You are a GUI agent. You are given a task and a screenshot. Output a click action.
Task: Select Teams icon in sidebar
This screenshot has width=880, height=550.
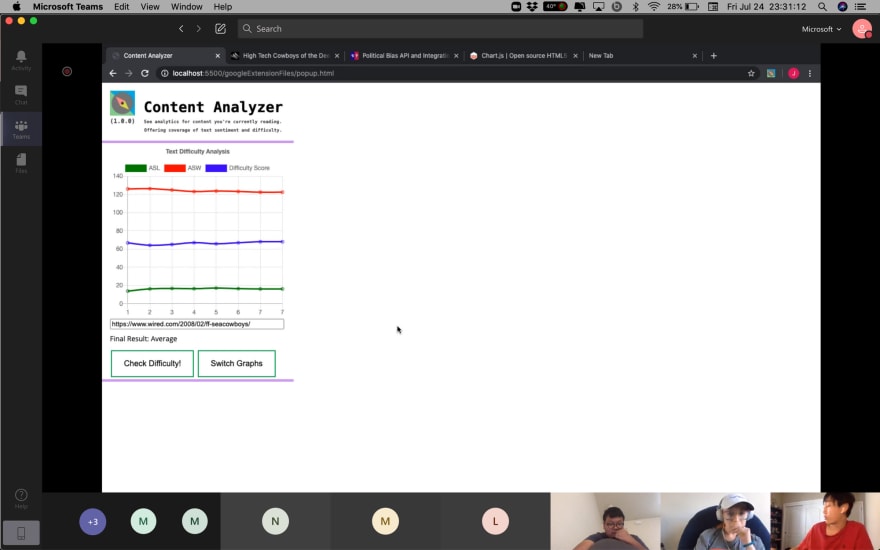21,129
